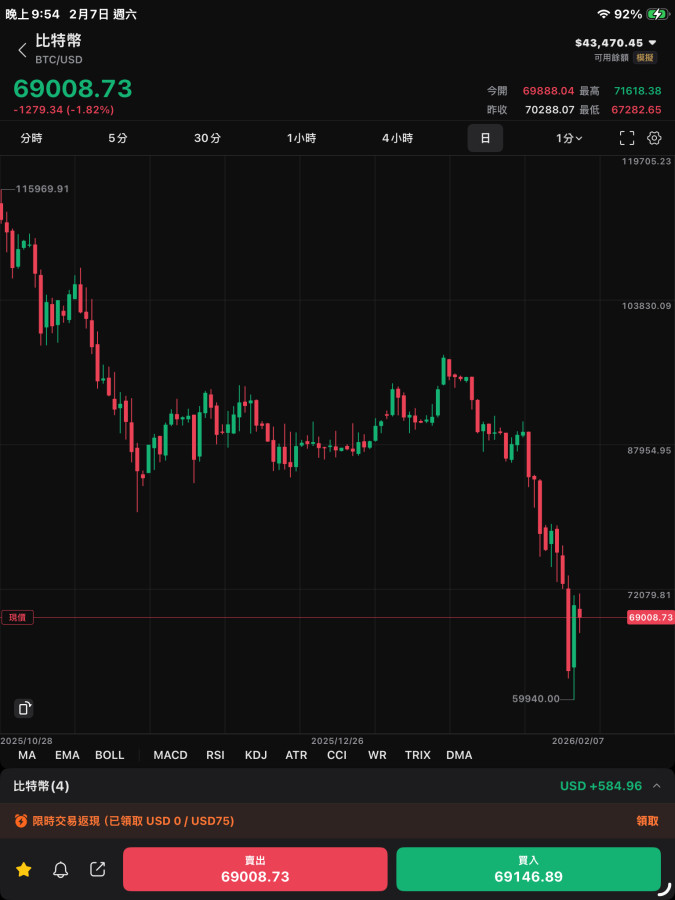This screenshot has height=900, width=675.
Task: Toggle the favorite star icon
Action: (23, 870)
